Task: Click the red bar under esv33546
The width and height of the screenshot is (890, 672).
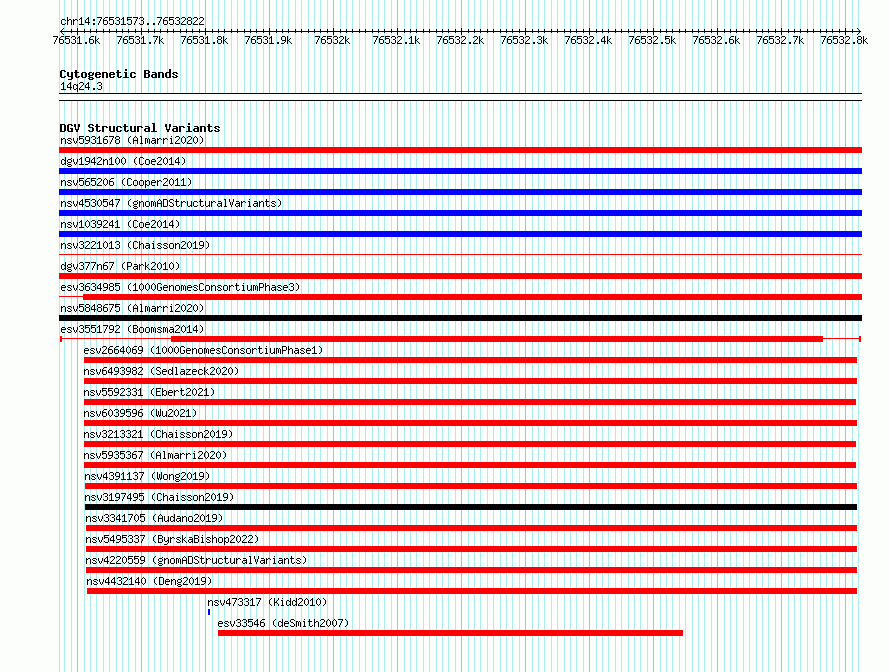Action: click(451, 633)
